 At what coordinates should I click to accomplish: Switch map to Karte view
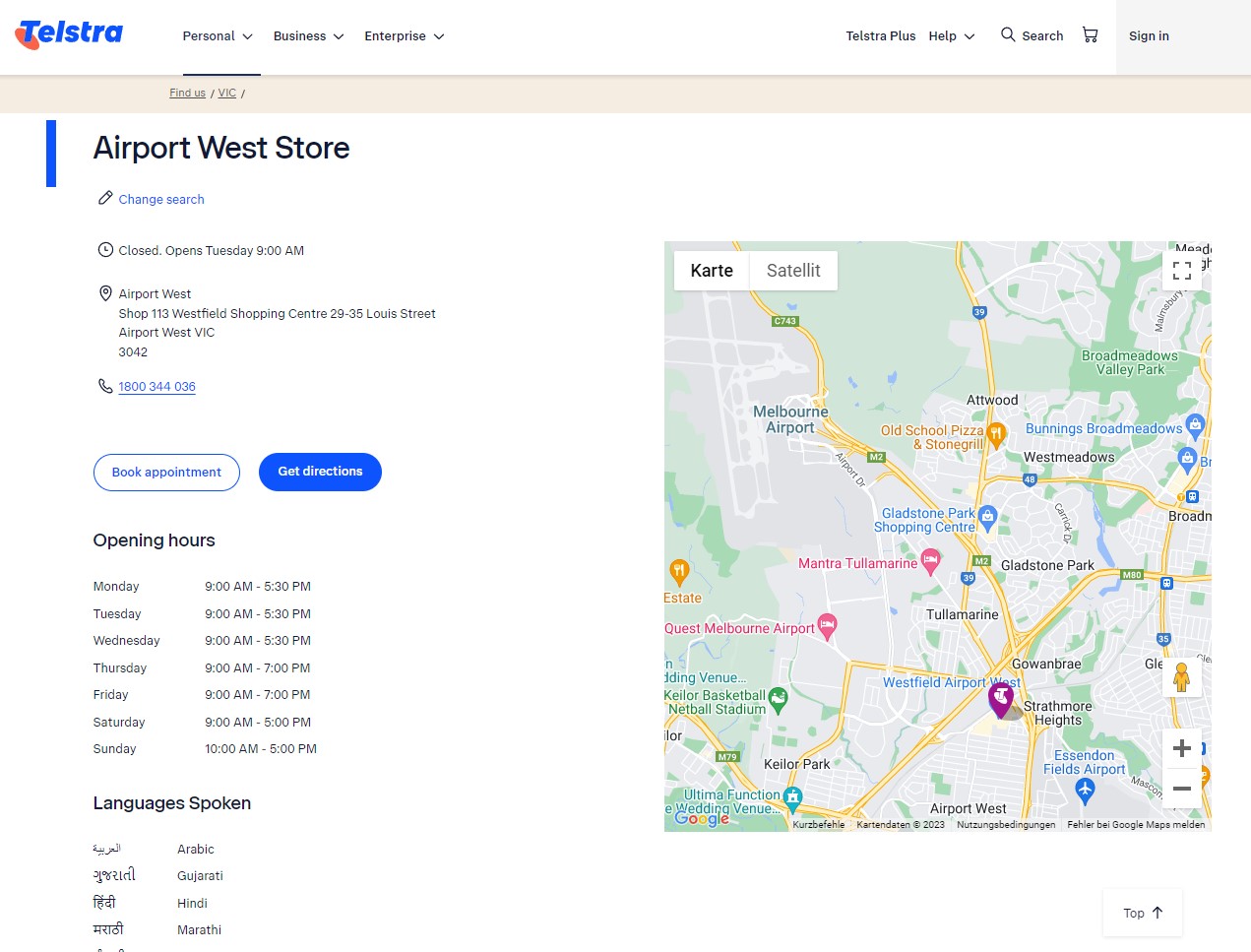tap(712, 271)
